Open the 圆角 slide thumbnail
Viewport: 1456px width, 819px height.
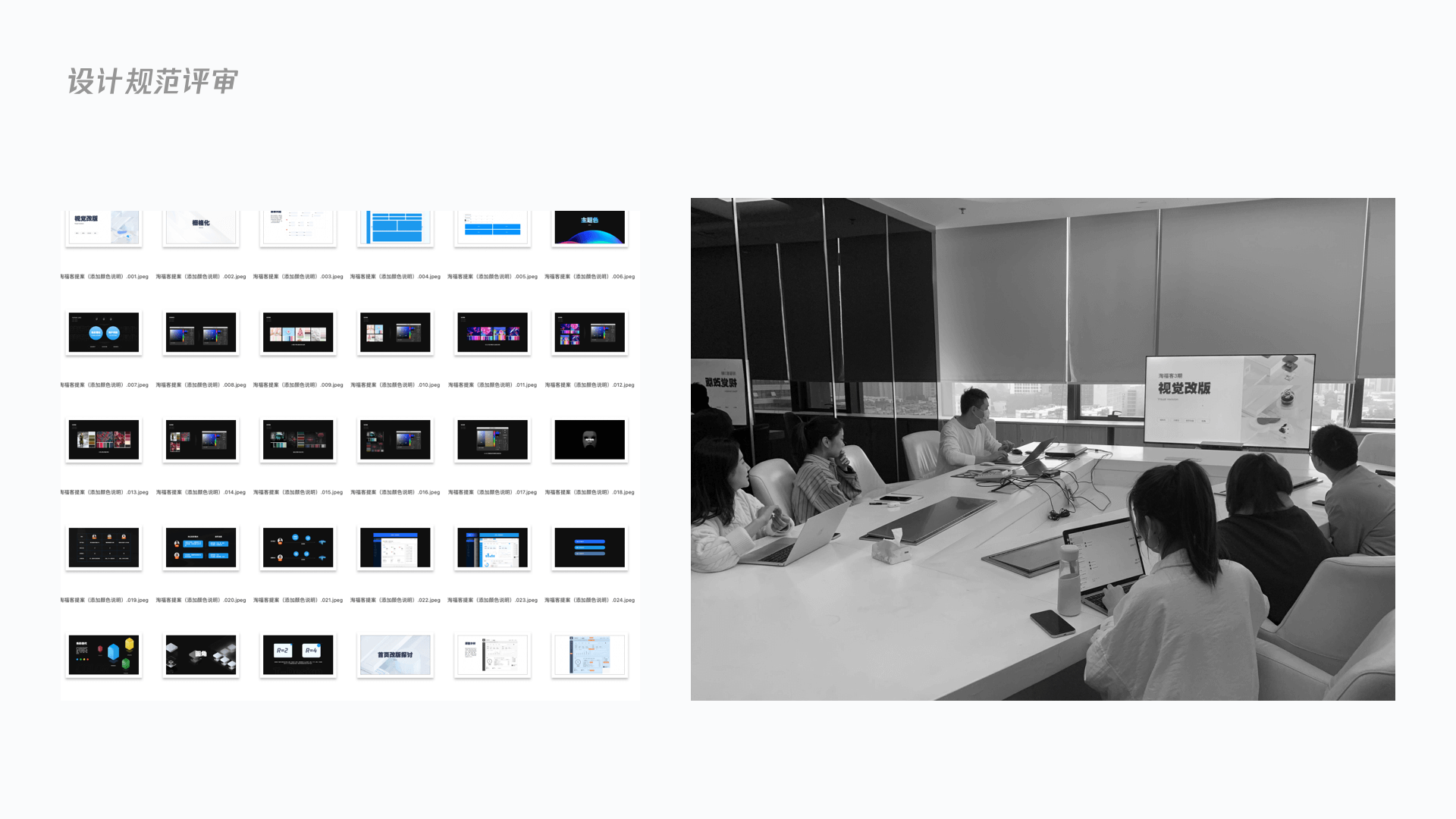coord(201,655)
